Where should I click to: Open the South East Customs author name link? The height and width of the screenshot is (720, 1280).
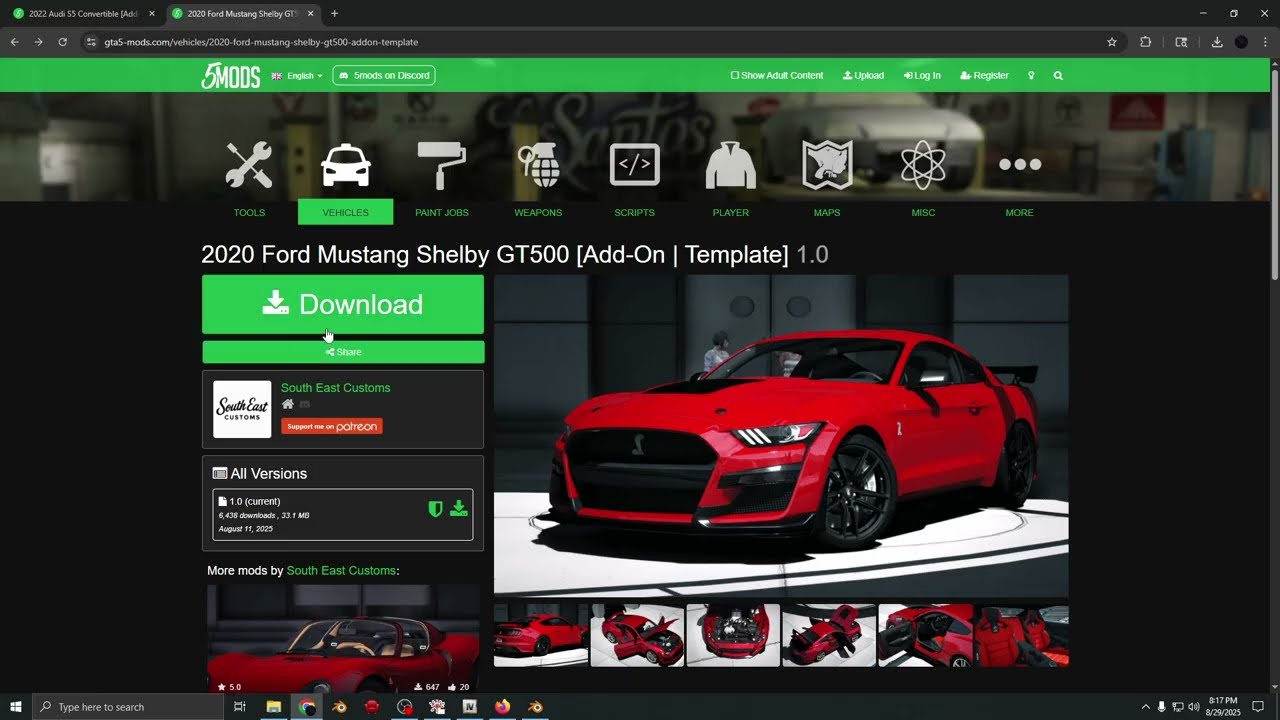336,388
